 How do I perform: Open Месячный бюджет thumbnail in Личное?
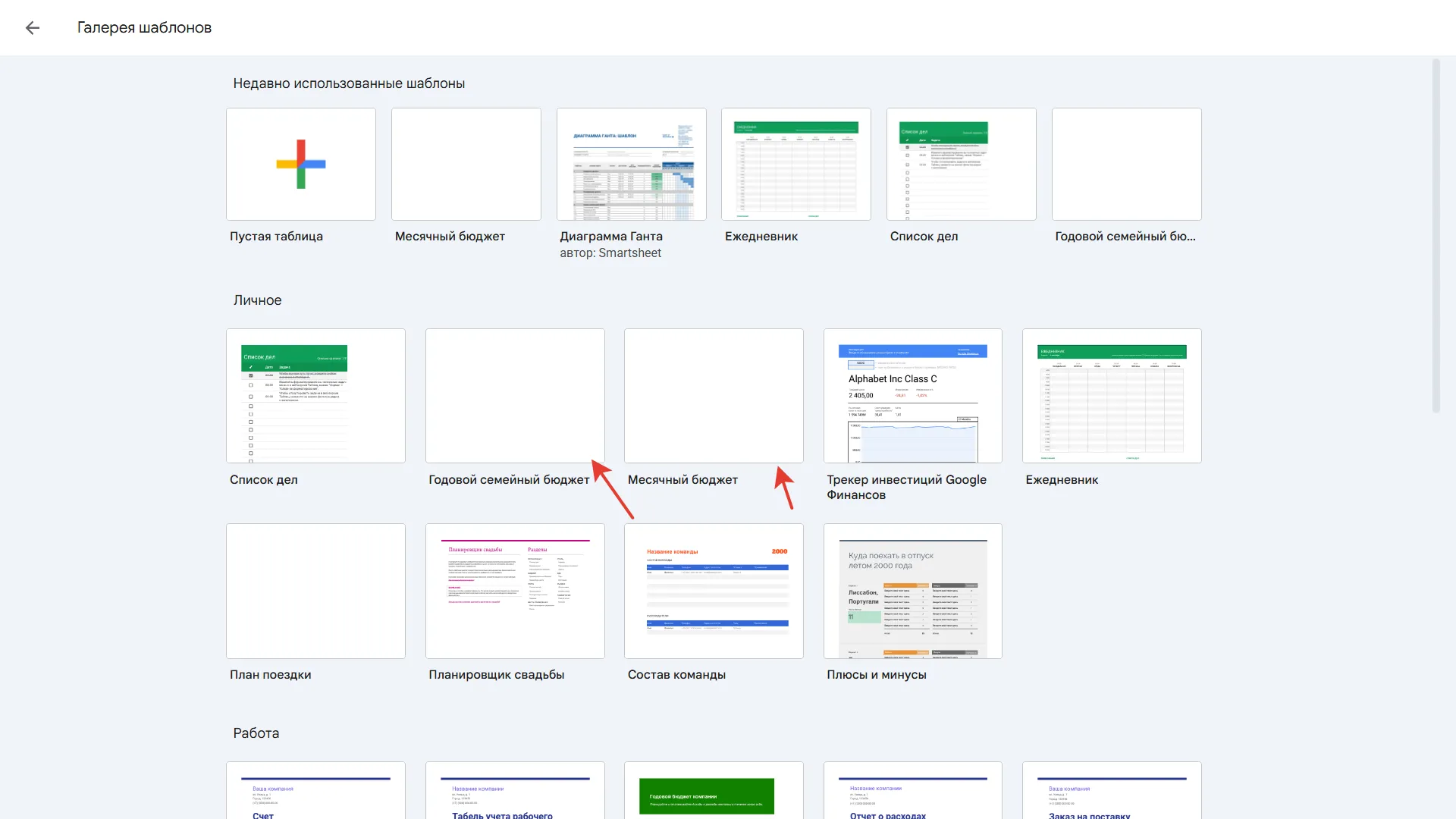(714, 396)
